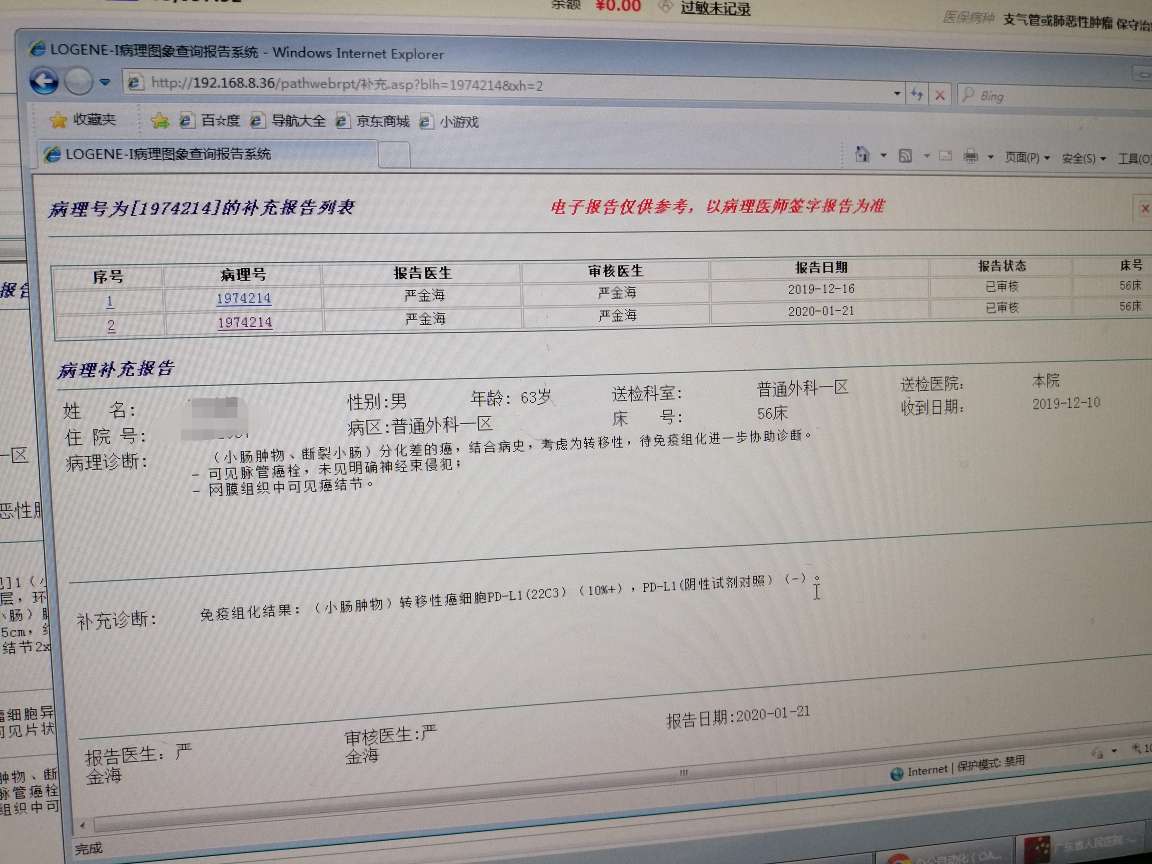Add current page to favorites bar
Viewport: 1152px width, 864px height.
160,120
